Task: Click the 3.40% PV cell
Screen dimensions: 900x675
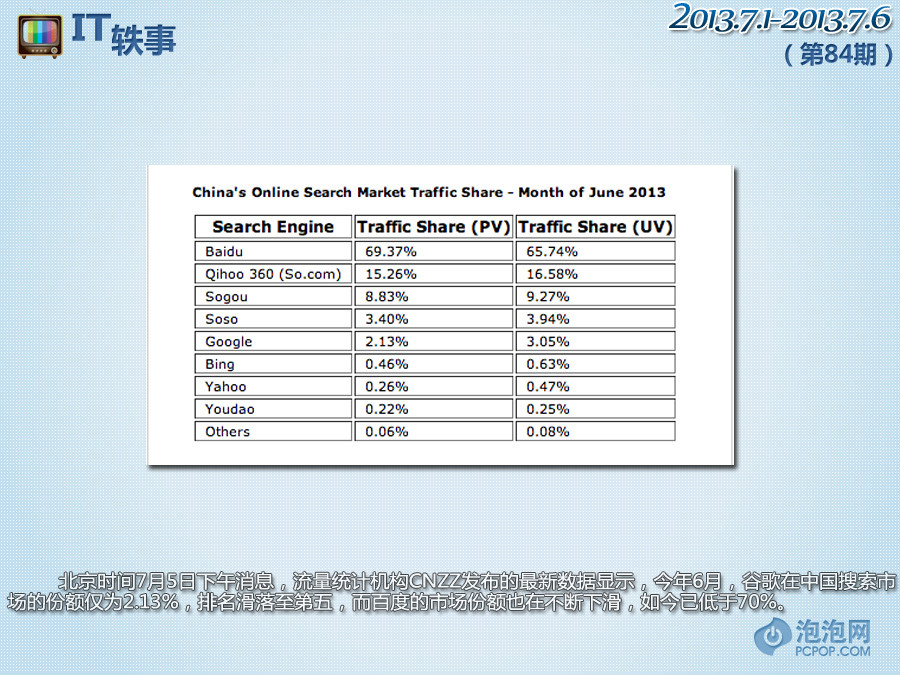Action: pos(434,319)
